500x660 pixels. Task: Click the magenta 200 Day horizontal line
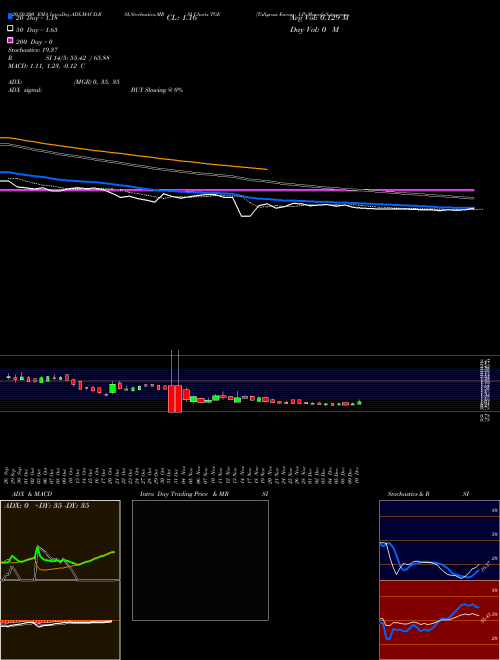tap(237, 190)
